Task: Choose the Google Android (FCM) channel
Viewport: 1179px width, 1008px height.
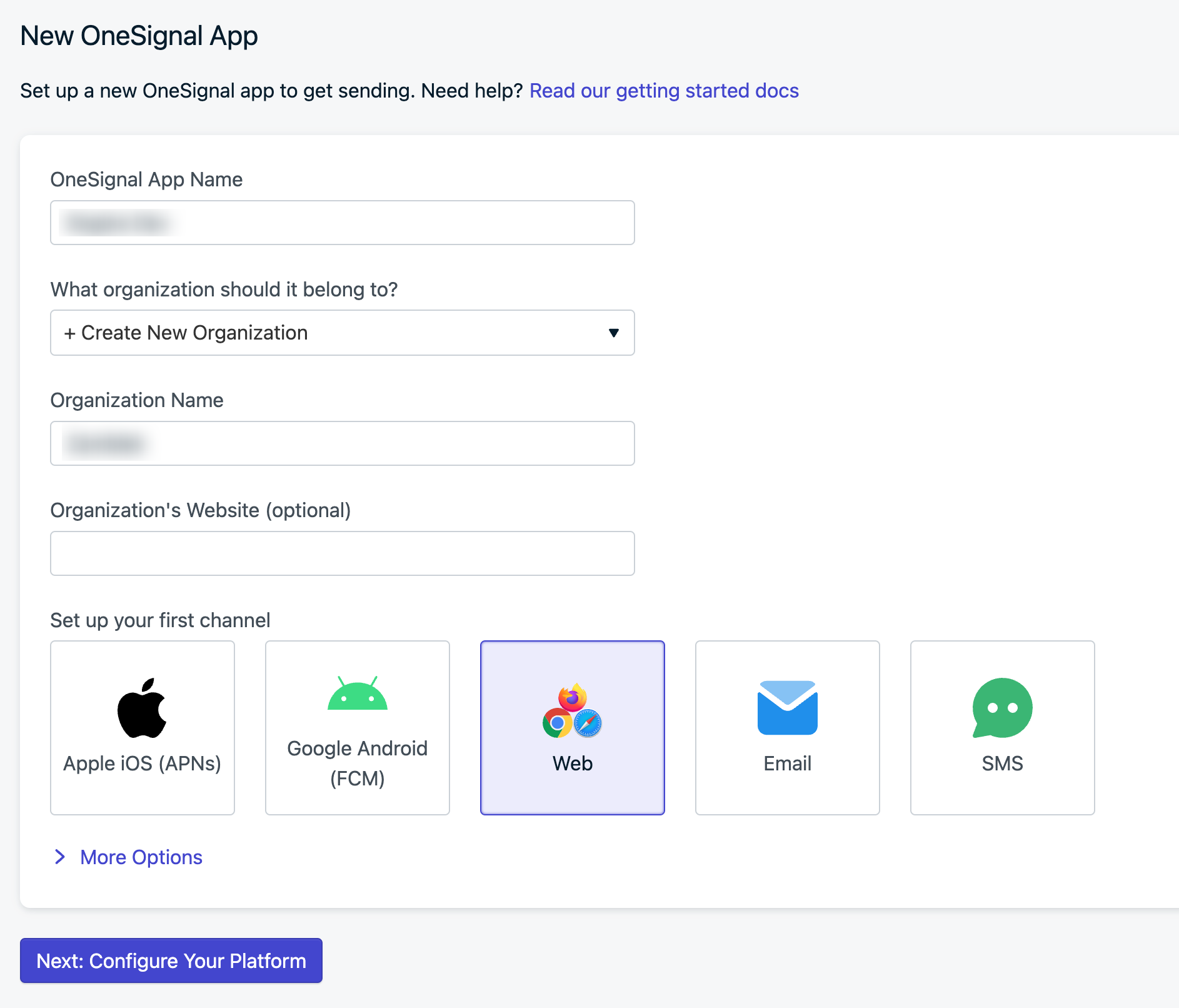Action: click(x=357, y=727)
